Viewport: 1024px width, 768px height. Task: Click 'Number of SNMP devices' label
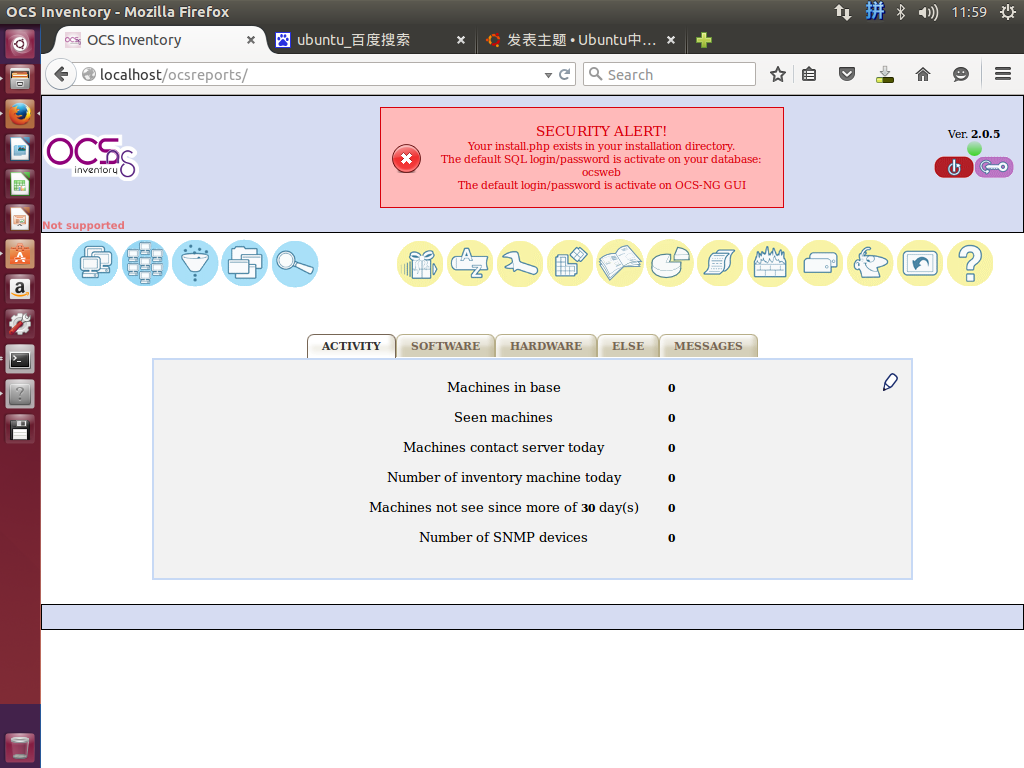point(503,537)
